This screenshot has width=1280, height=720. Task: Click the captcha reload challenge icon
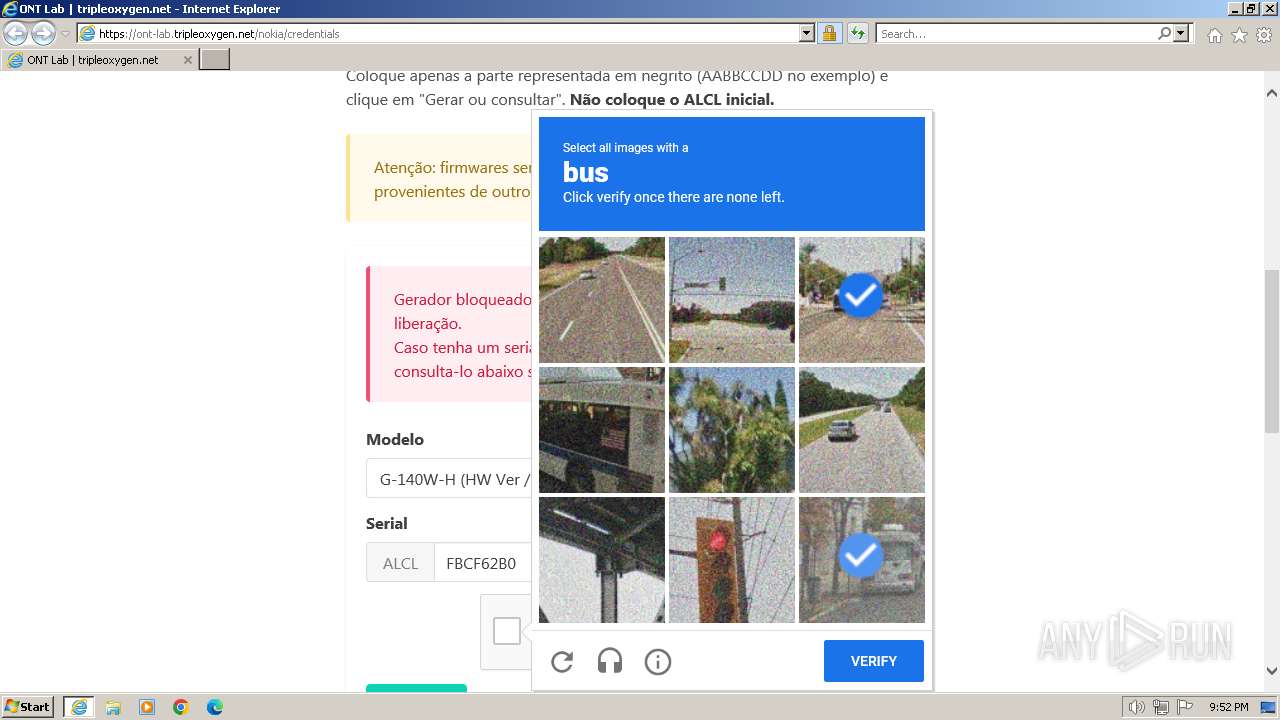[562, 661]
